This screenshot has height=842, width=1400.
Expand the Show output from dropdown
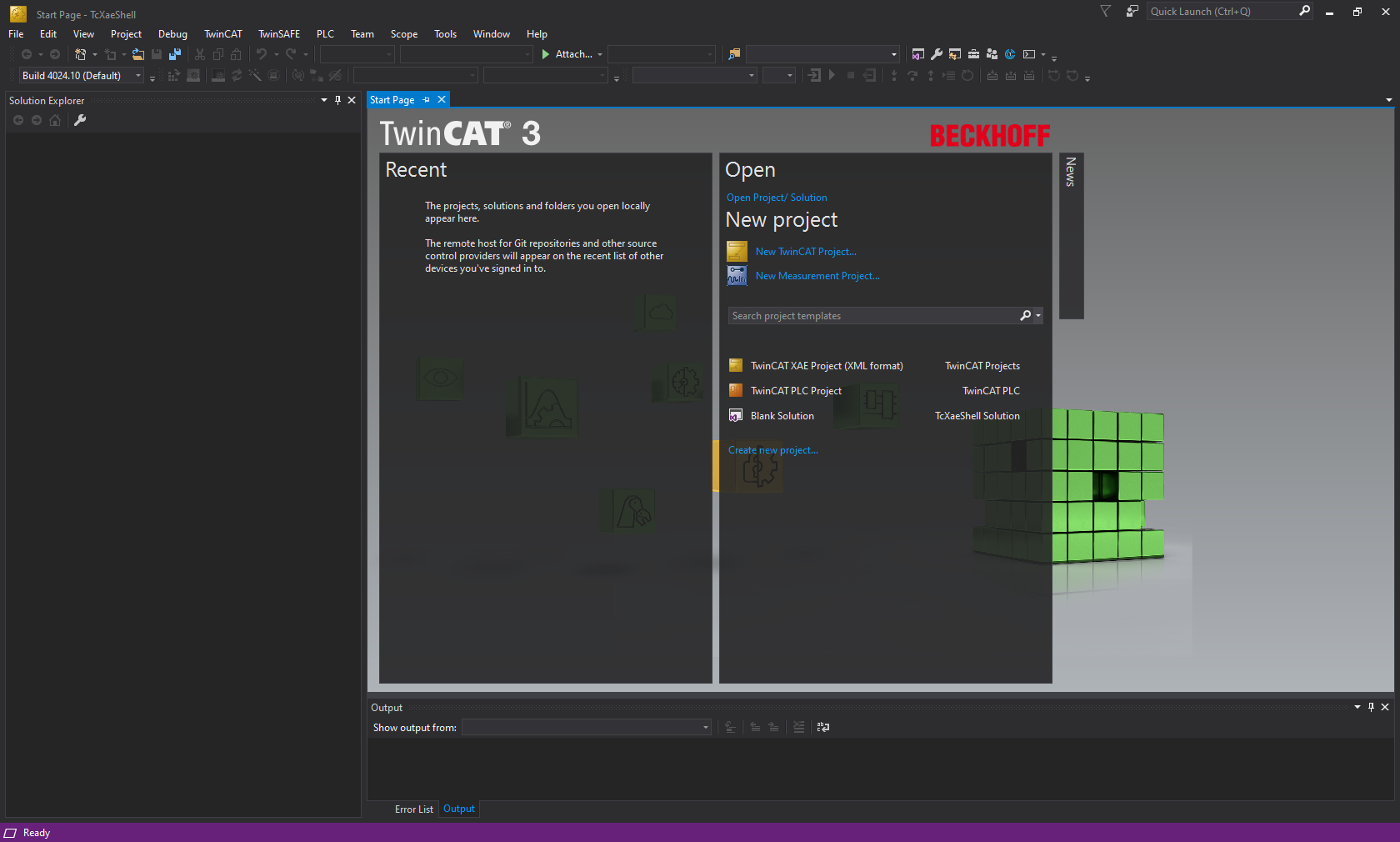tap(706, 728)
